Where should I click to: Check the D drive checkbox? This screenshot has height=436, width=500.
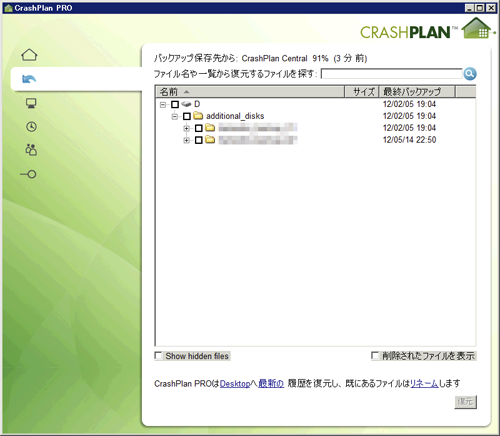click(x=175, y=105)
